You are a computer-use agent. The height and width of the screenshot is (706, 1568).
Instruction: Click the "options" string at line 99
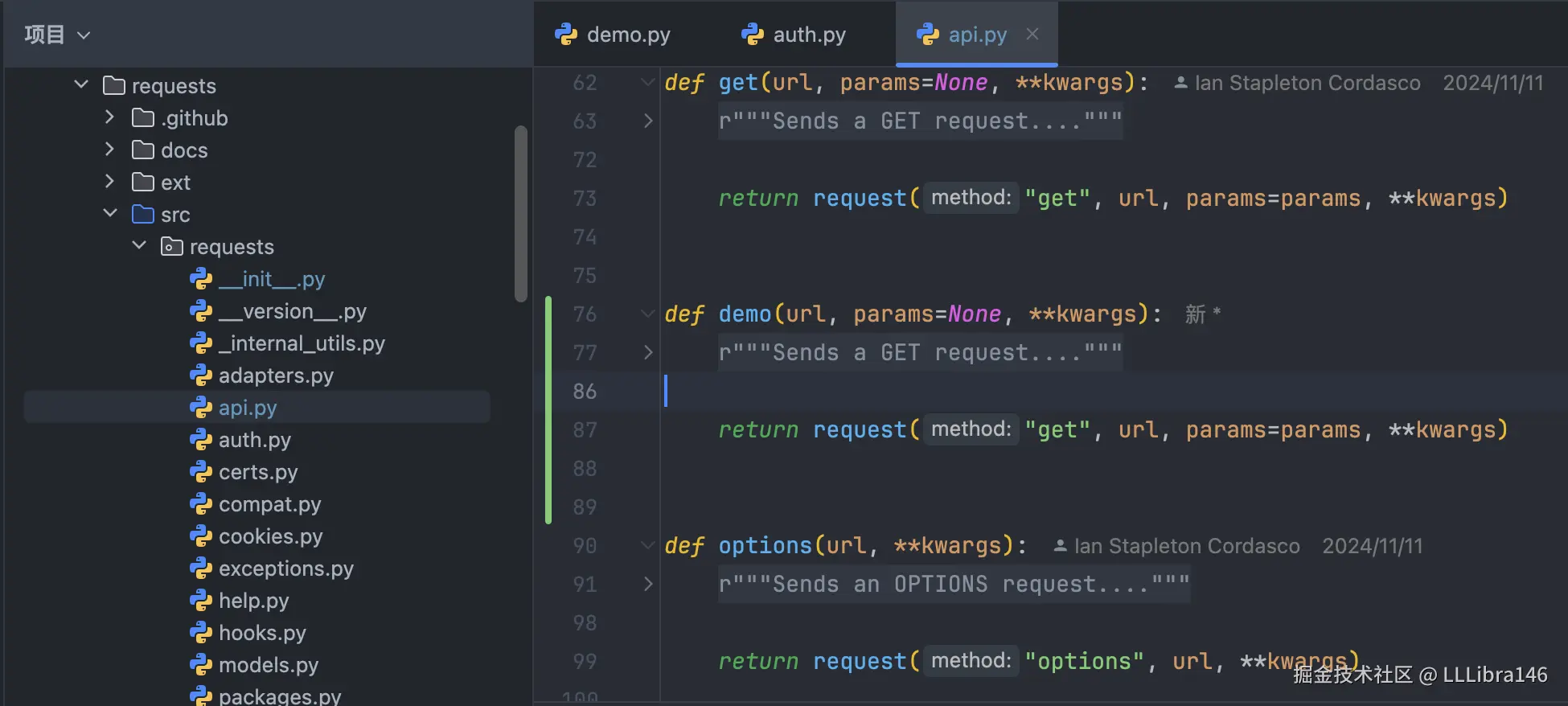[x=1084, y=661]
